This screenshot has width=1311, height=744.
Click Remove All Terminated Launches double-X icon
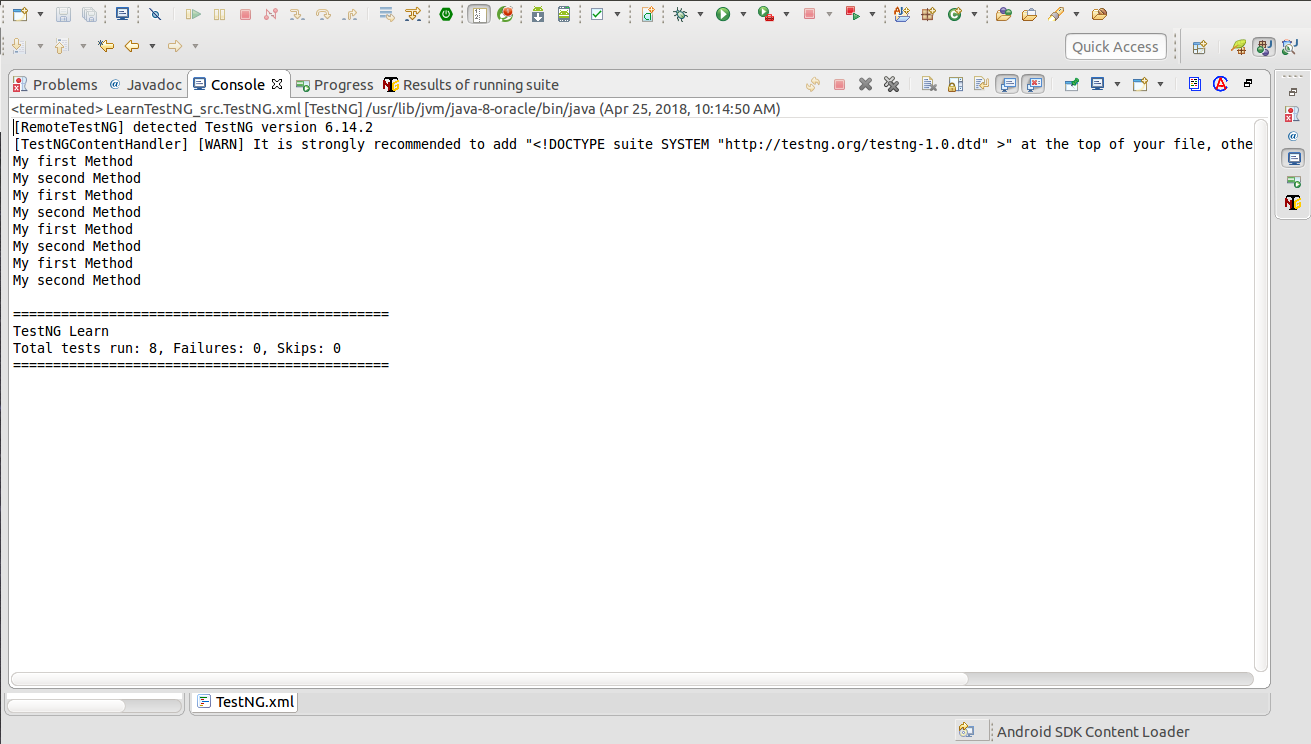[891, 84]
